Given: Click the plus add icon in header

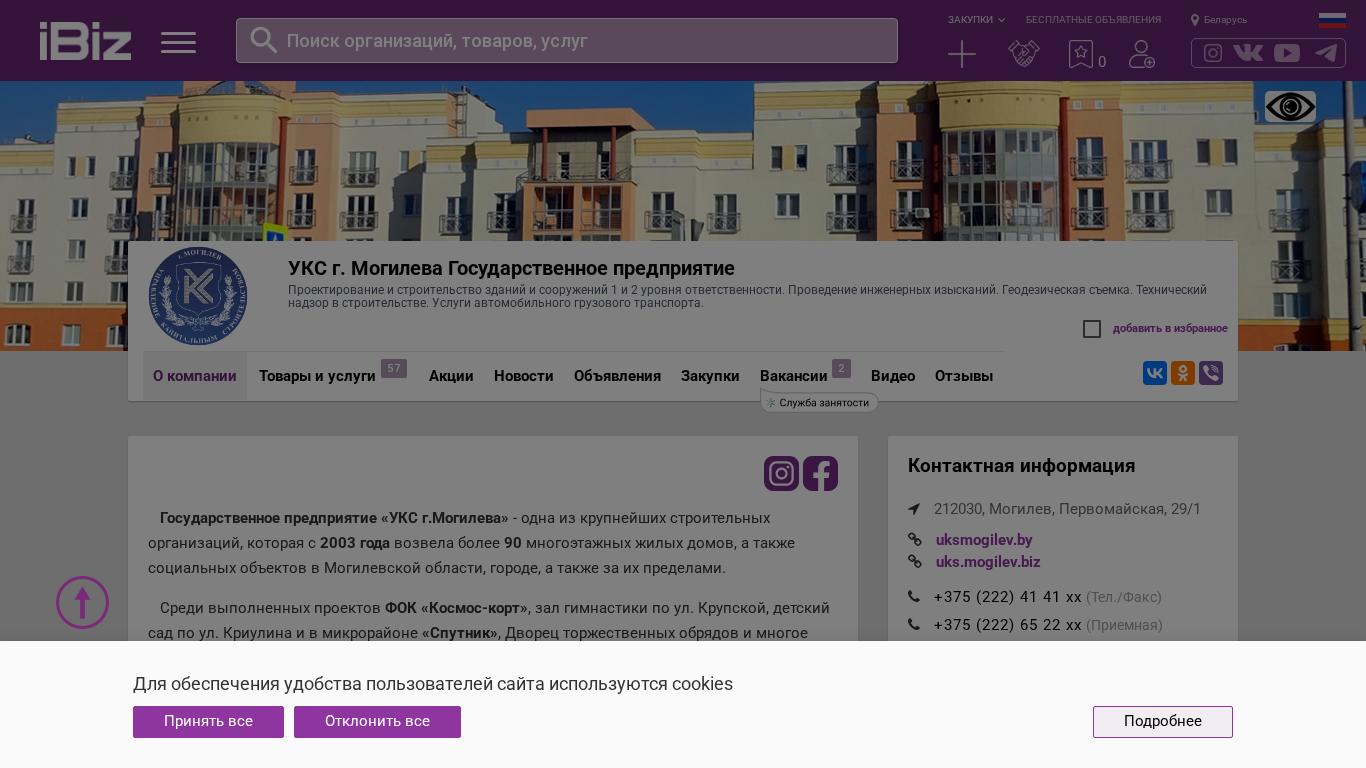Looking at the screenshot, I should tap(962, 54).
